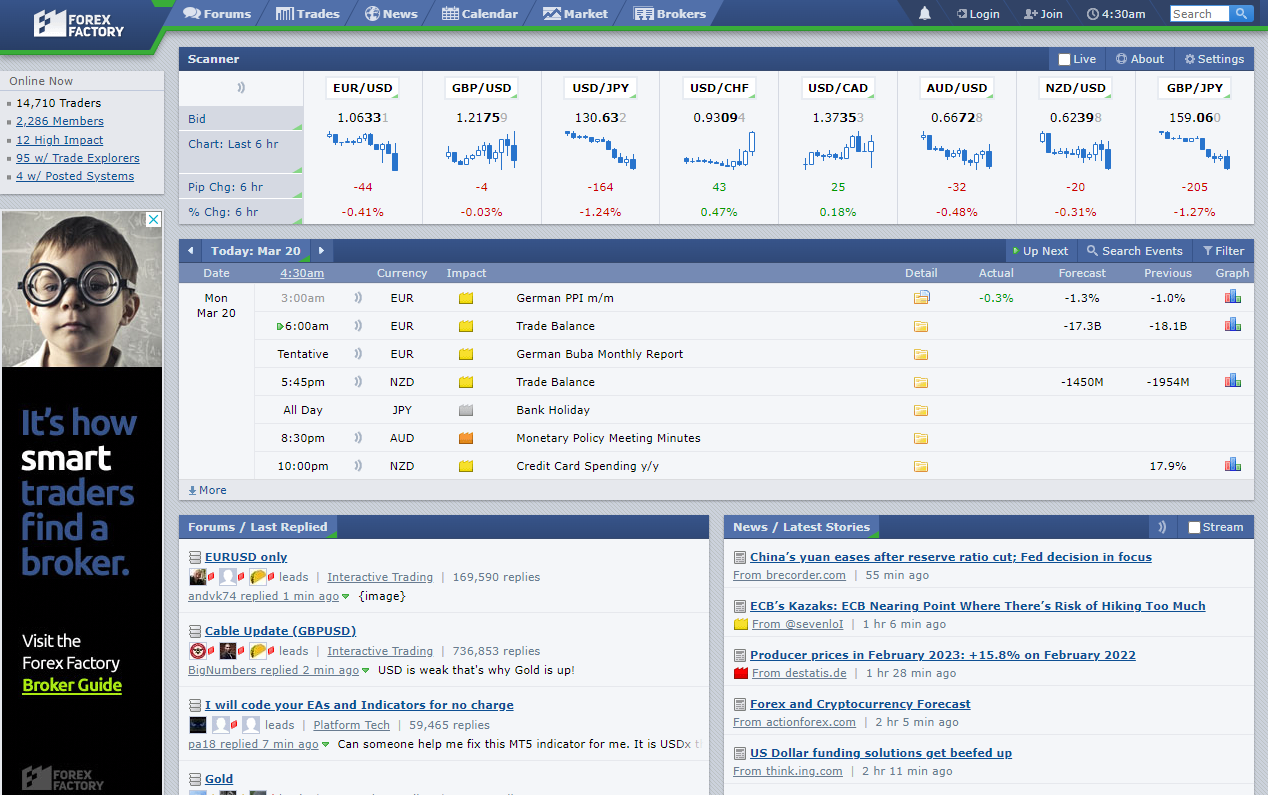The image size is (1268, 795).
Task: Click story icon beside US Dollar funding story
Action: tap(740, 753)
